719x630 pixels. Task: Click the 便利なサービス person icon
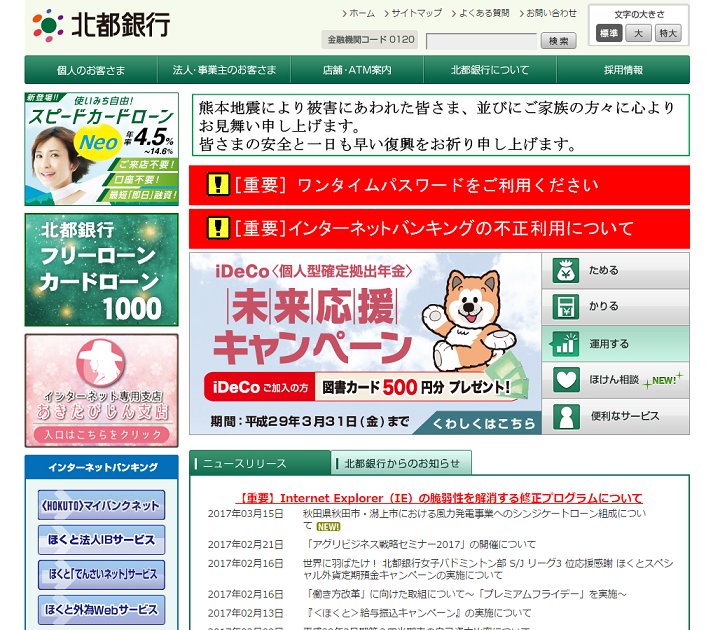[x=566, y=416]
